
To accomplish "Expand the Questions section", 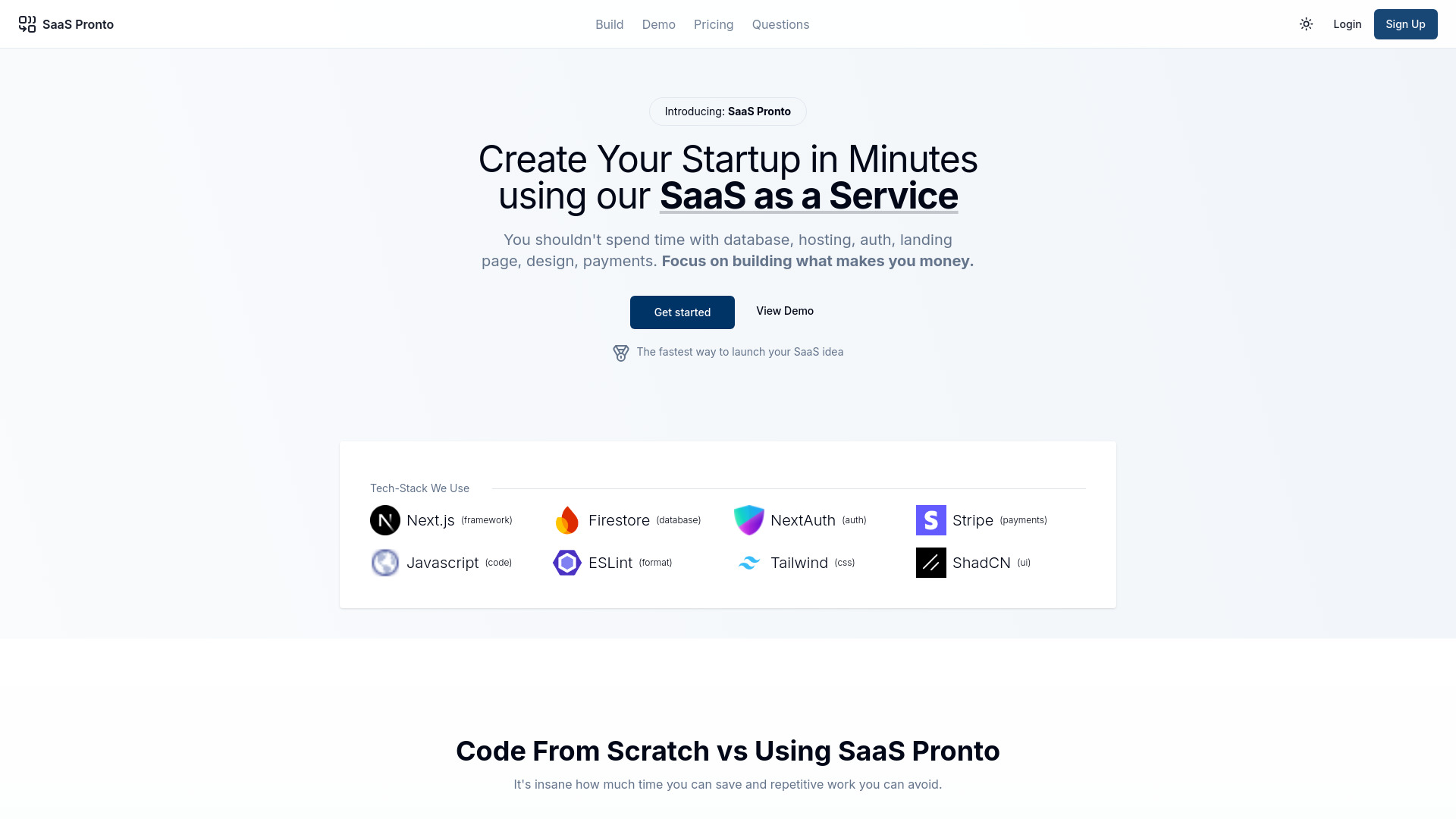I will click(x=780, y=24).
